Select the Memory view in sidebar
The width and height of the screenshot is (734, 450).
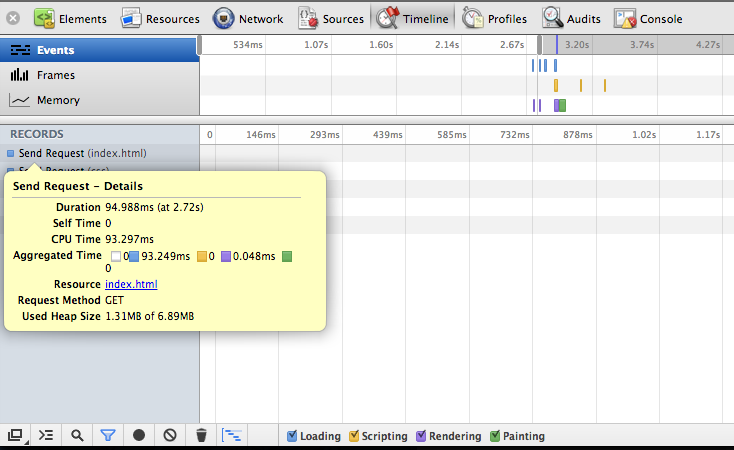click(x=58, y=100)
